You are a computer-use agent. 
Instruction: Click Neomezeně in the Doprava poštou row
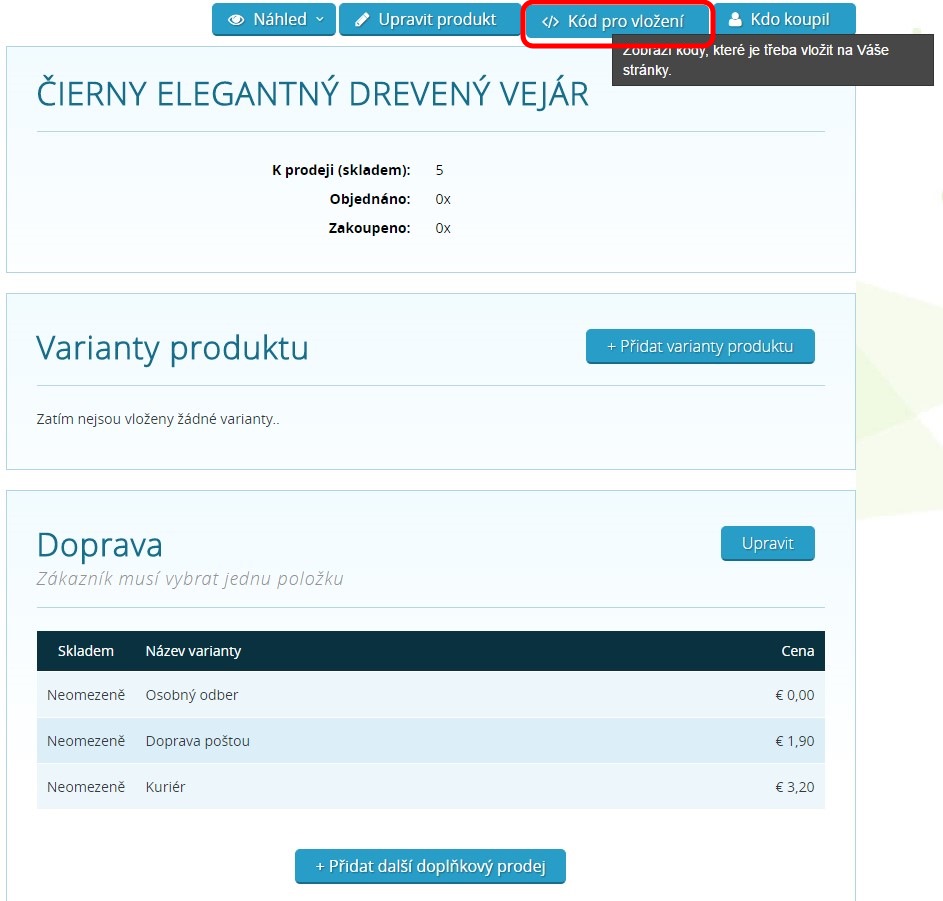[86, 741]
